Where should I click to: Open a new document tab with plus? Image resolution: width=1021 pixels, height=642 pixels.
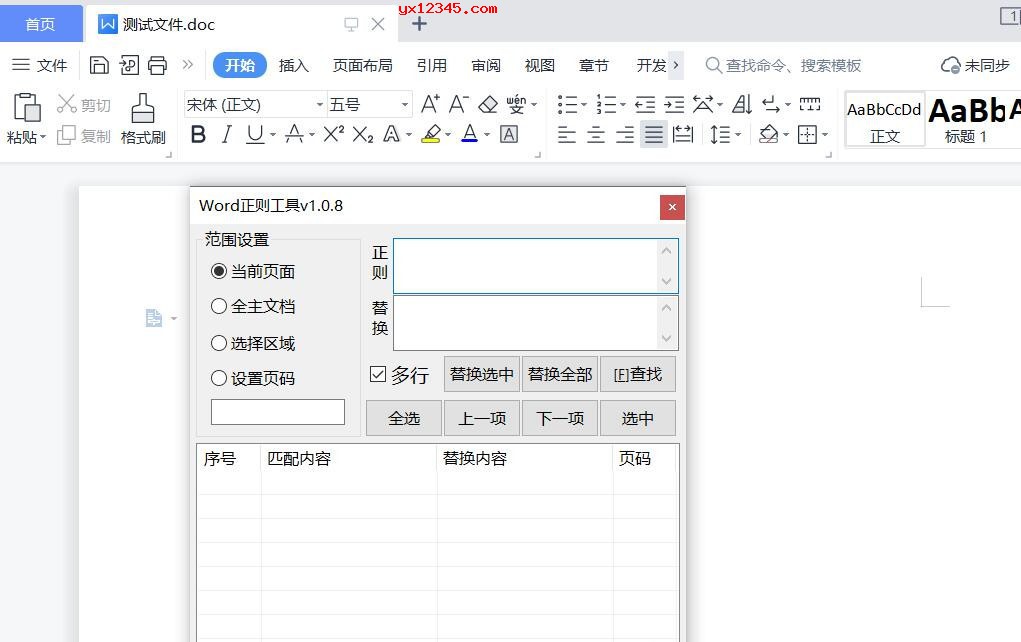click(x=419, y=25)
